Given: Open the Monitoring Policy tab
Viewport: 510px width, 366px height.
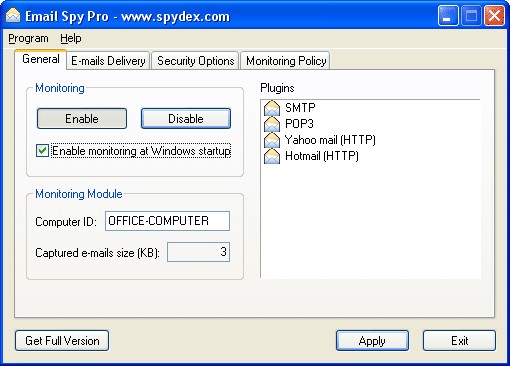Looking at the screenshot, I should point(286,61).
